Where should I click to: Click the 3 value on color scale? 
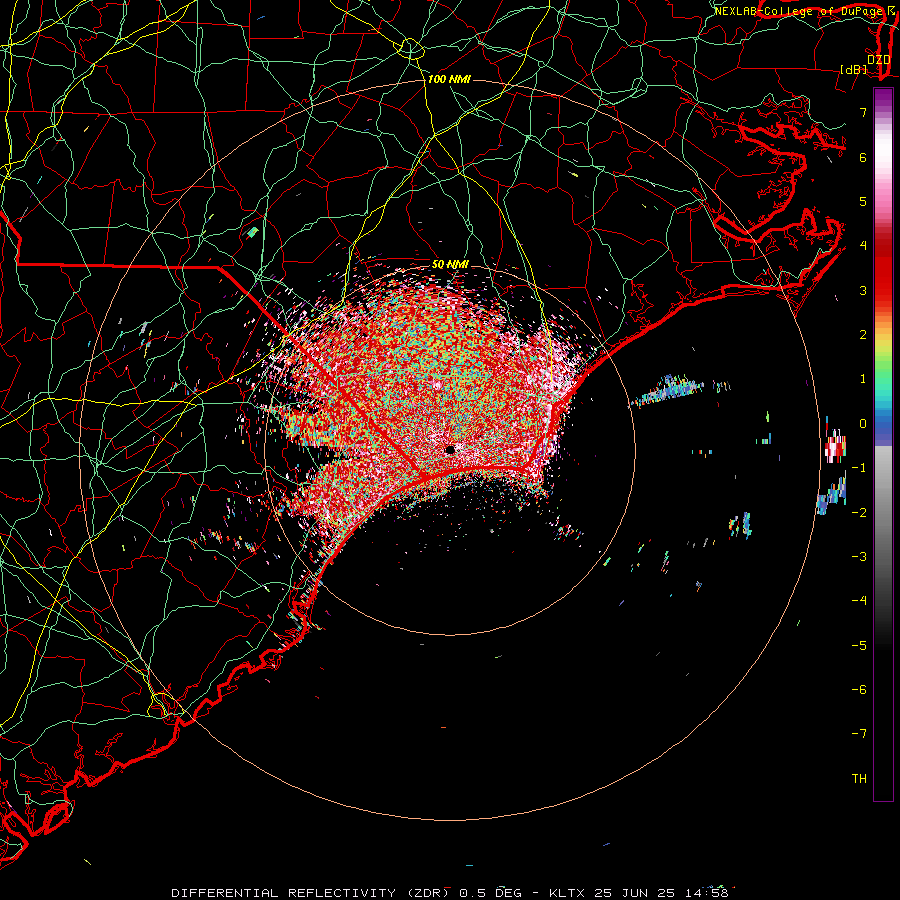coord(863,290)
